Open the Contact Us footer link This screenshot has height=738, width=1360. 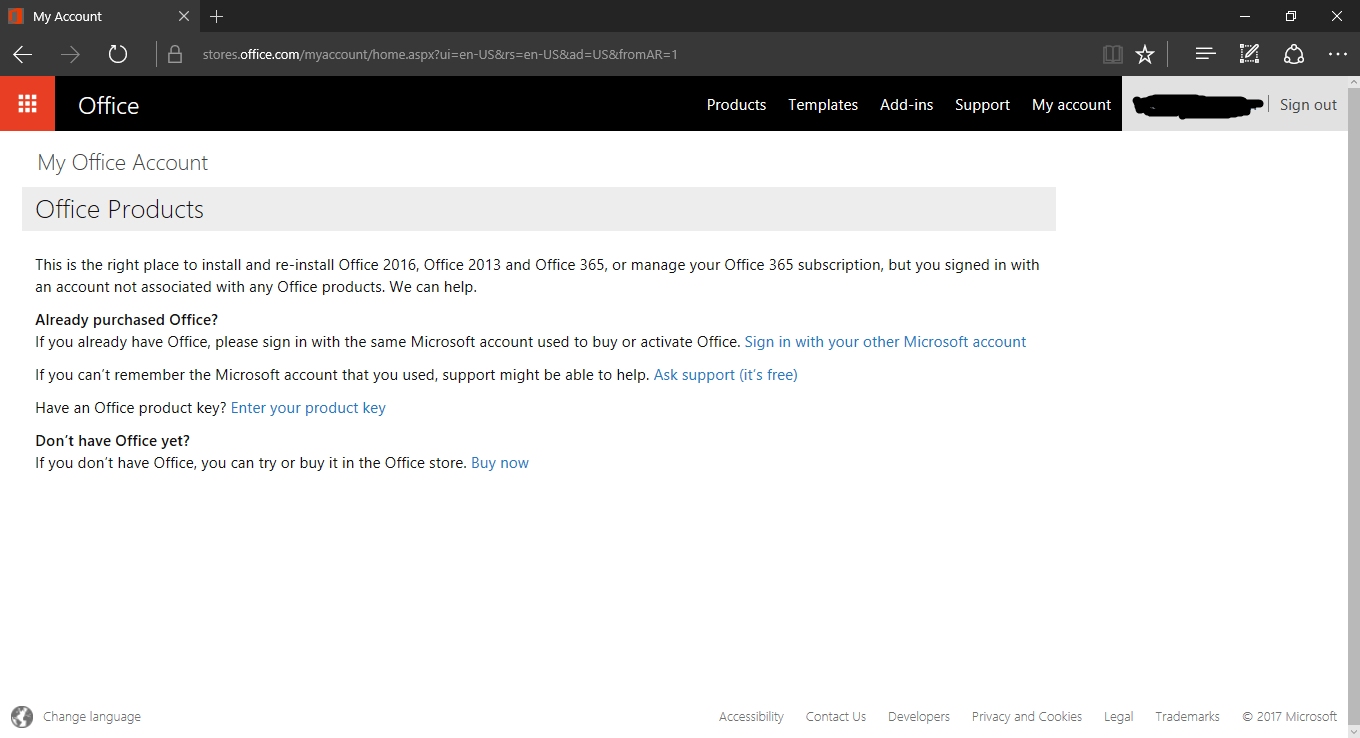coord(836,716)
